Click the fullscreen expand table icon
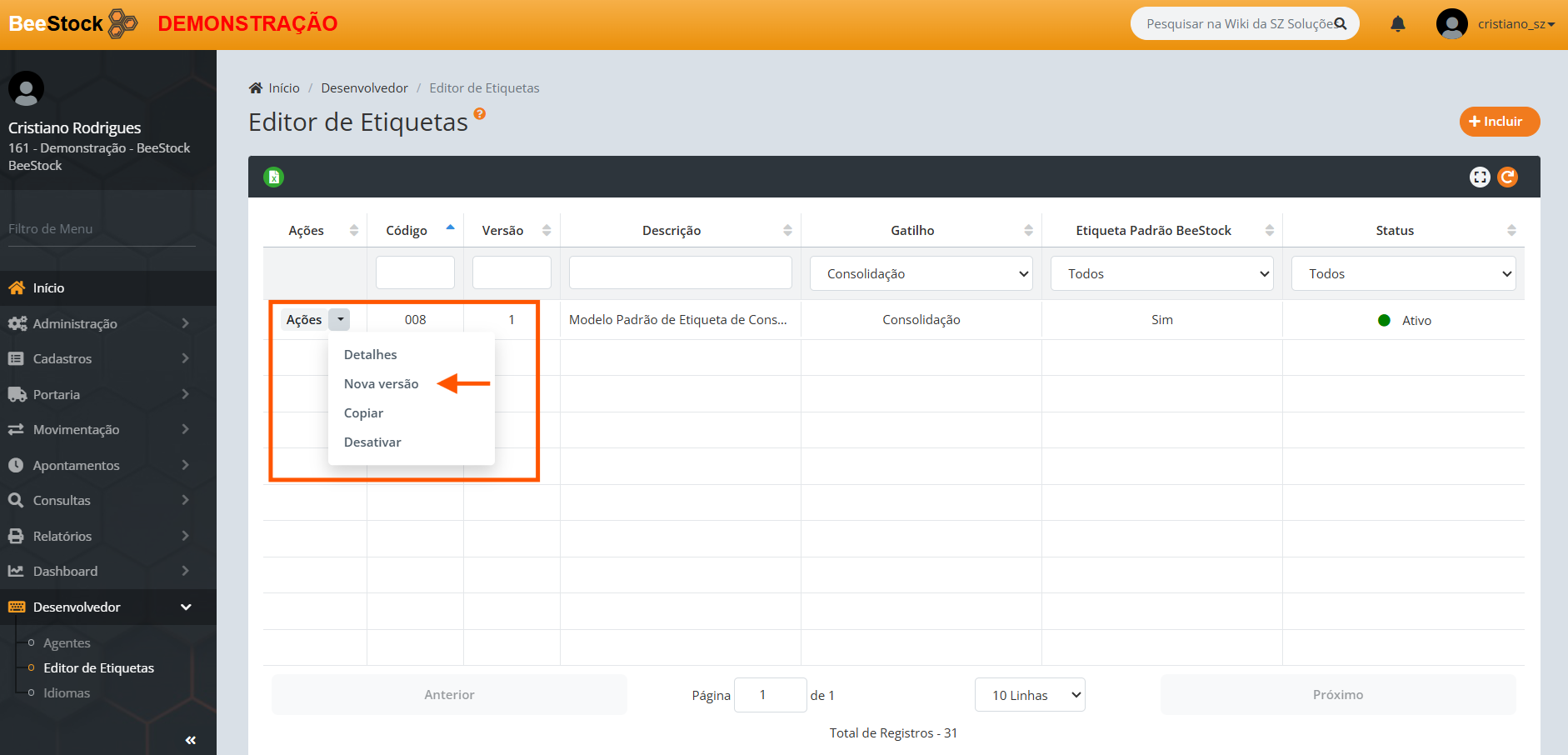1568x755 pixels. tap(1479, 177)
